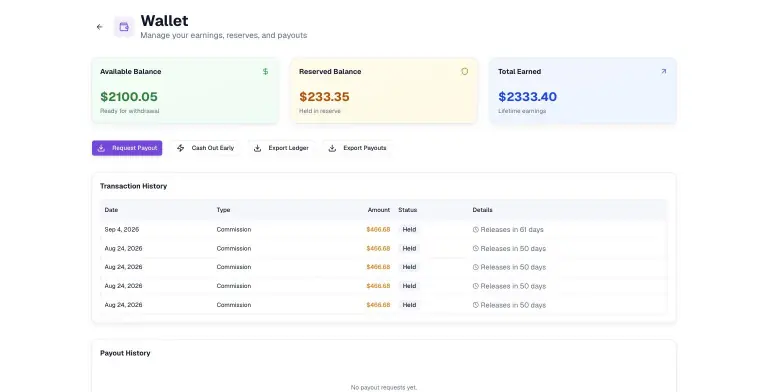Click 'Ready for withdrawal' caption
This screenshot has height=392, width=768.
tap(130, 111)
